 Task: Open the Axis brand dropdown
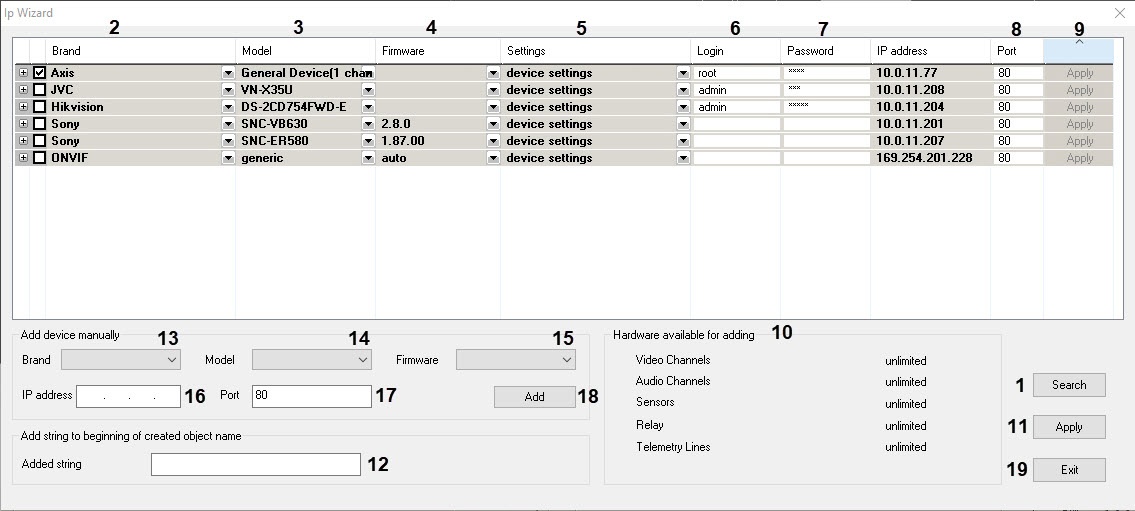coord(228,73)
